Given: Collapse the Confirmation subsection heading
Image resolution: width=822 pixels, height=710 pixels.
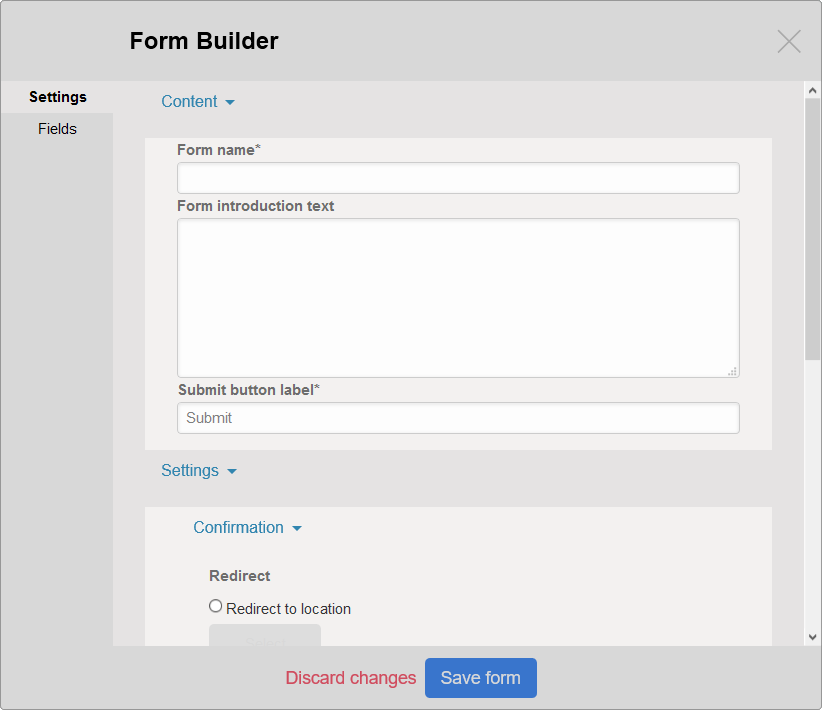Looking at the screenshot, I should tap(238, 527).
